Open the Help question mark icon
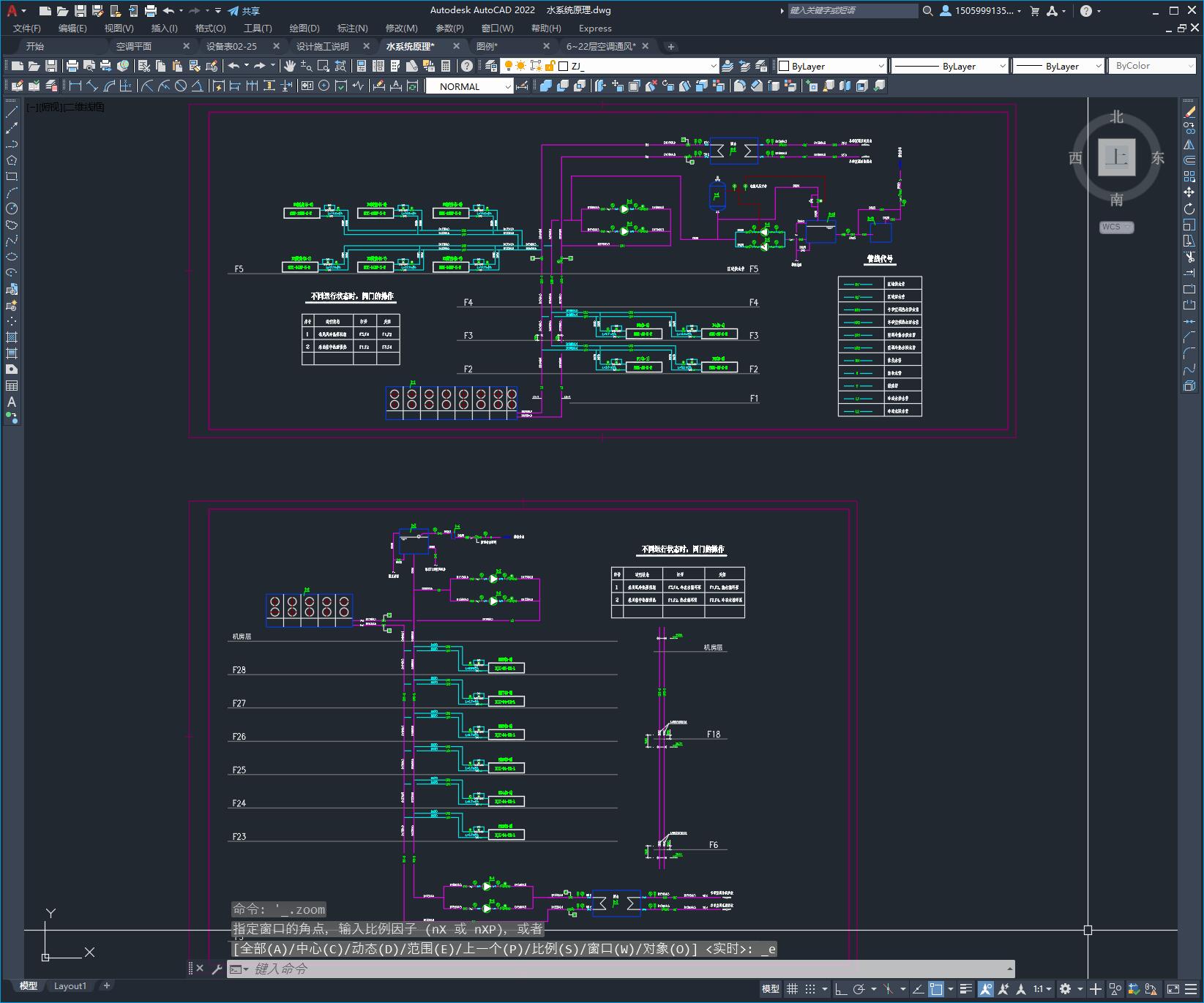1204x1003 pixels. coord(467,66)
